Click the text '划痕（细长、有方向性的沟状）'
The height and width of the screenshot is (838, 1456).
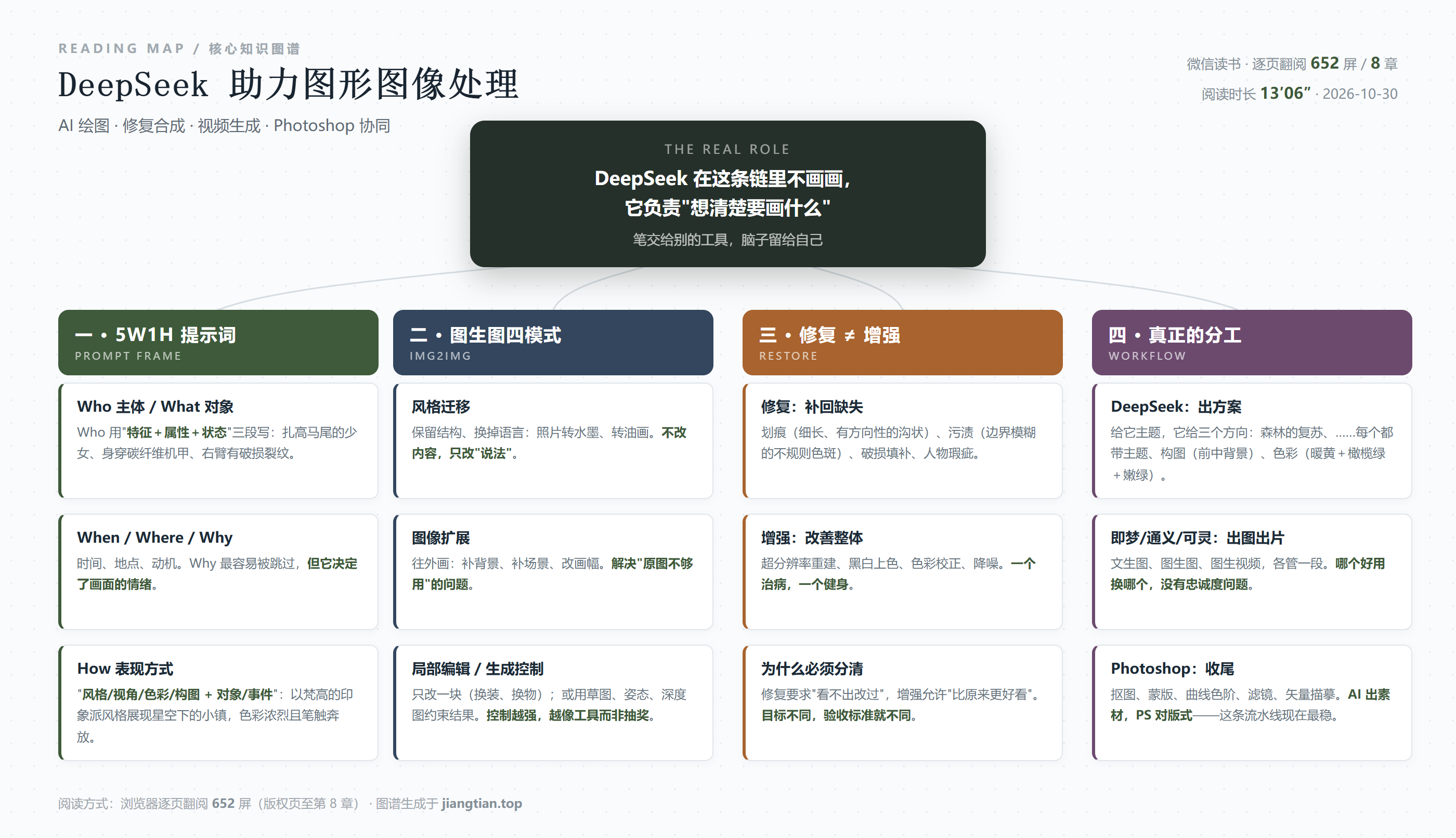point(848,432)
